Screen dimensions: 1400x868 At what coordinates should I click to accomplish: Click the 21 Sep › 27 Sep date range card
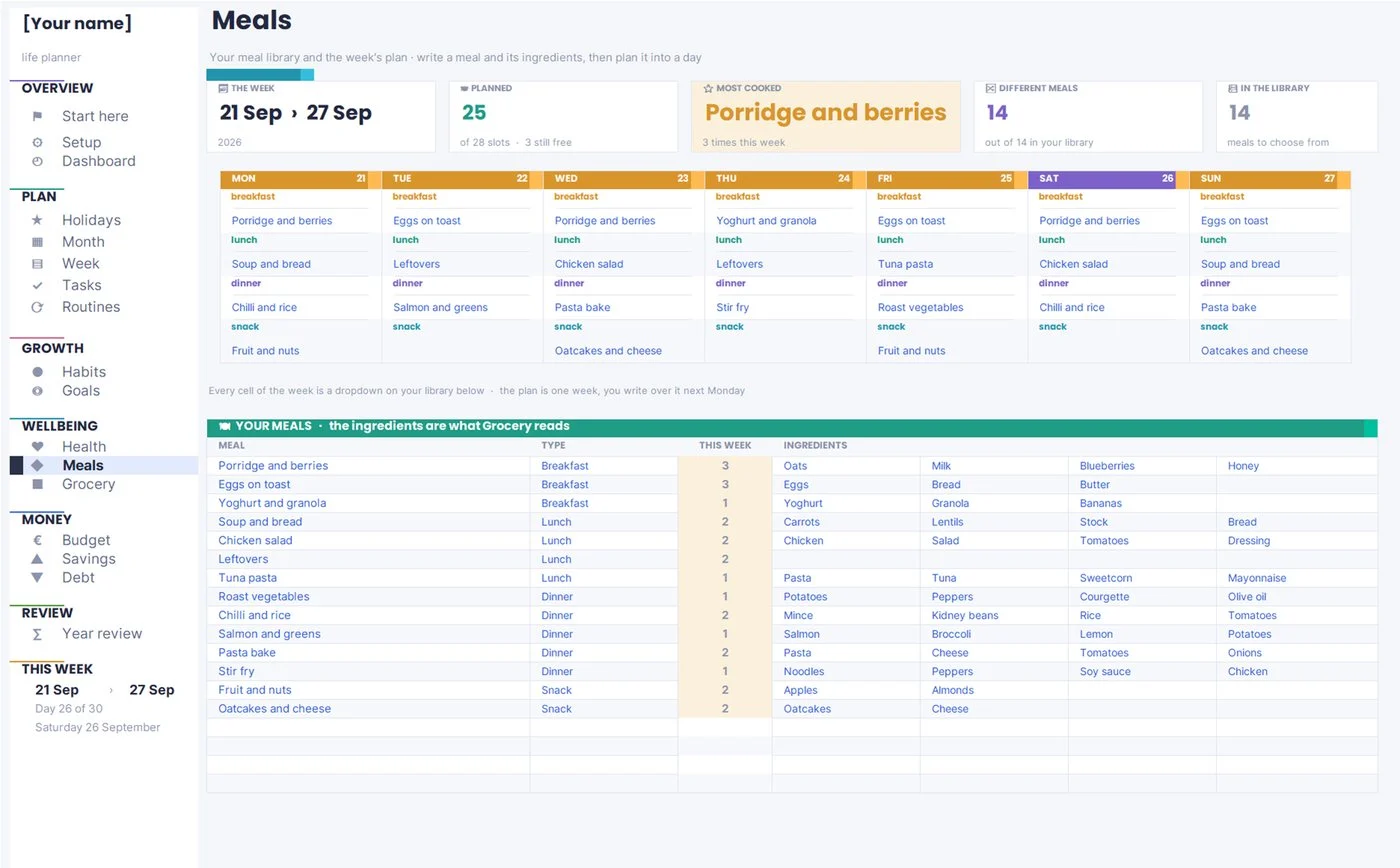321,116
